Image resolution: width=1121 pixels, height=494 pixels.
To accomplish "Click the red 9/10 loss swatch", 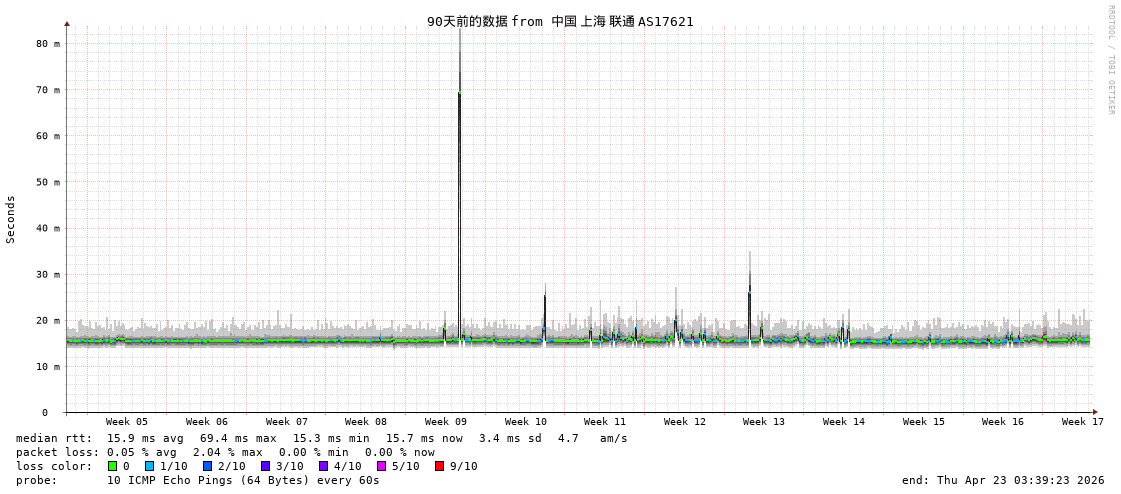I will [x=439, y=466].
